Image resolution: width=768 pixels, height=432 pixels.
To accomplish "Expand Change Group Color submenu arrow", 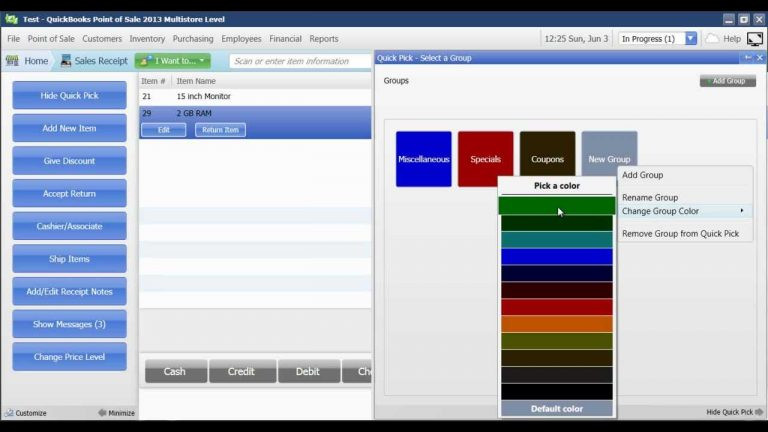I will 742,211.
